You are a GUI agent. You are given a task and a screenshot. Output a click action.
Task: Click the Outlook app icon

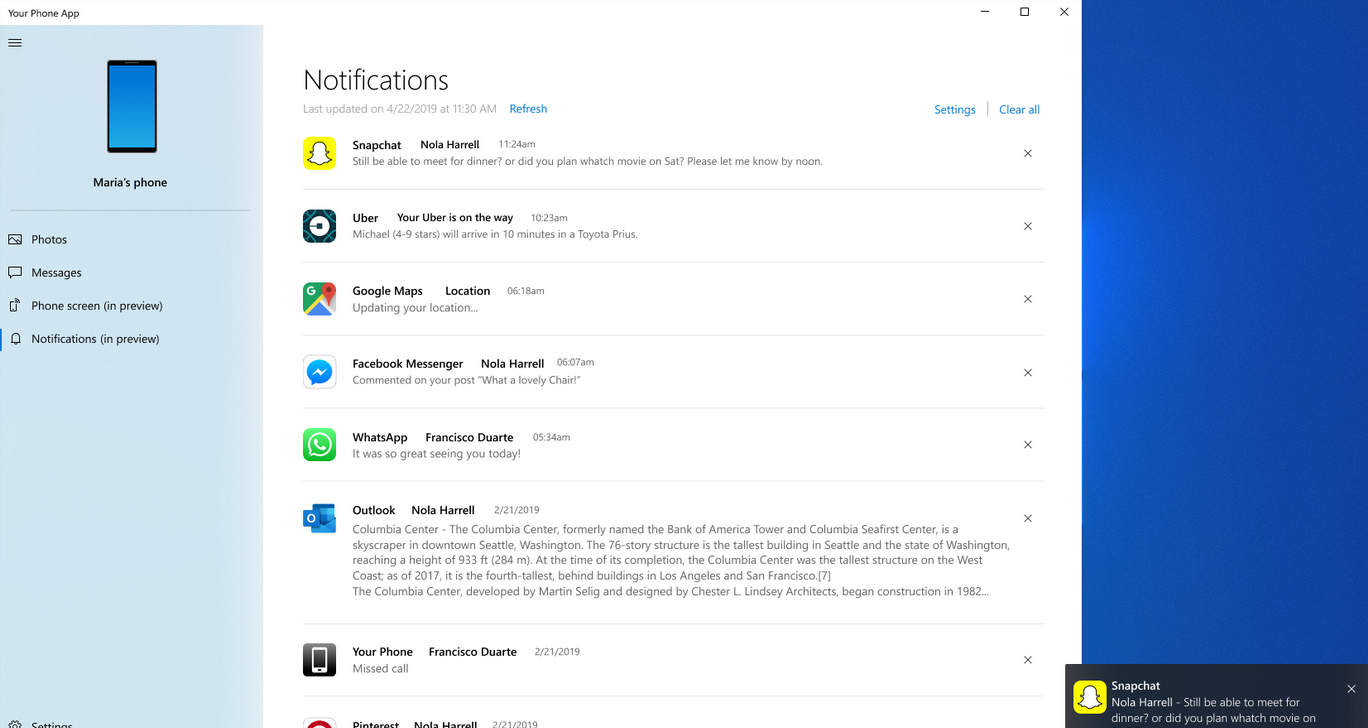(319, 518)
